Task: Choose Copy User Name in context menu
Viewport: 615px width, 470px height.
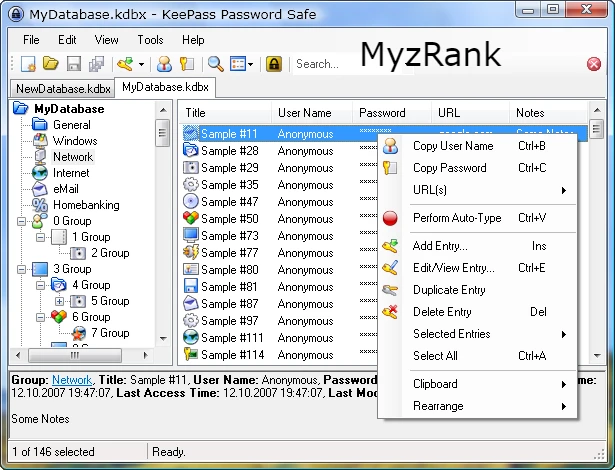Action: [x=477, y=146]
